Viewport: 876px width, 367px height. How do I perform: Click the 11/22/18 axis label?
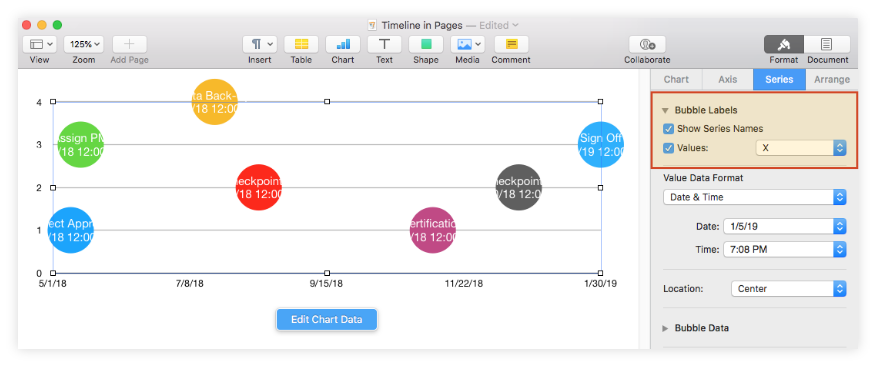(464, 284)
